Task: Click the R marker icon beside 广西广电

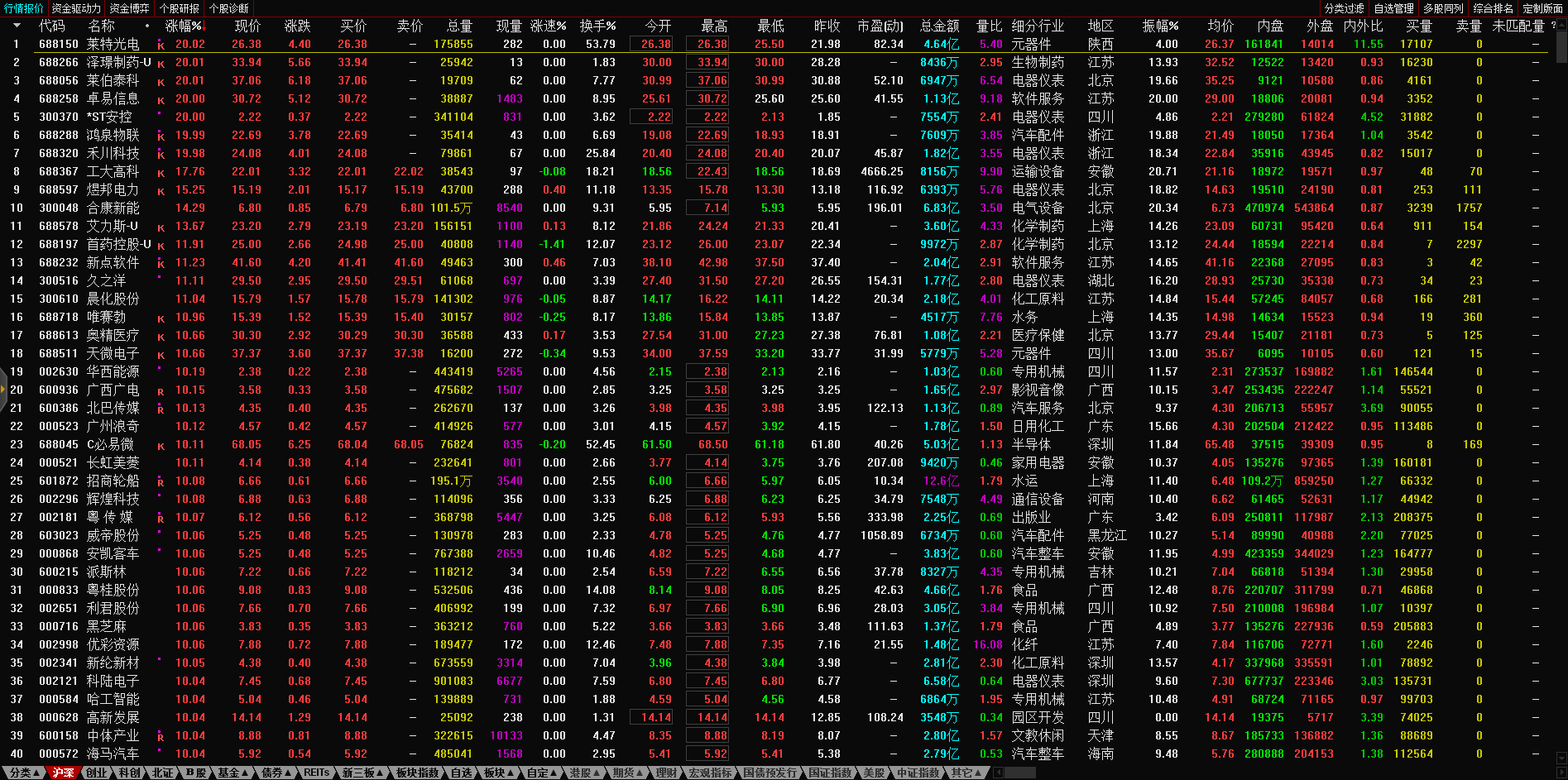Action: pyautogui.click(x=161, y=390)
